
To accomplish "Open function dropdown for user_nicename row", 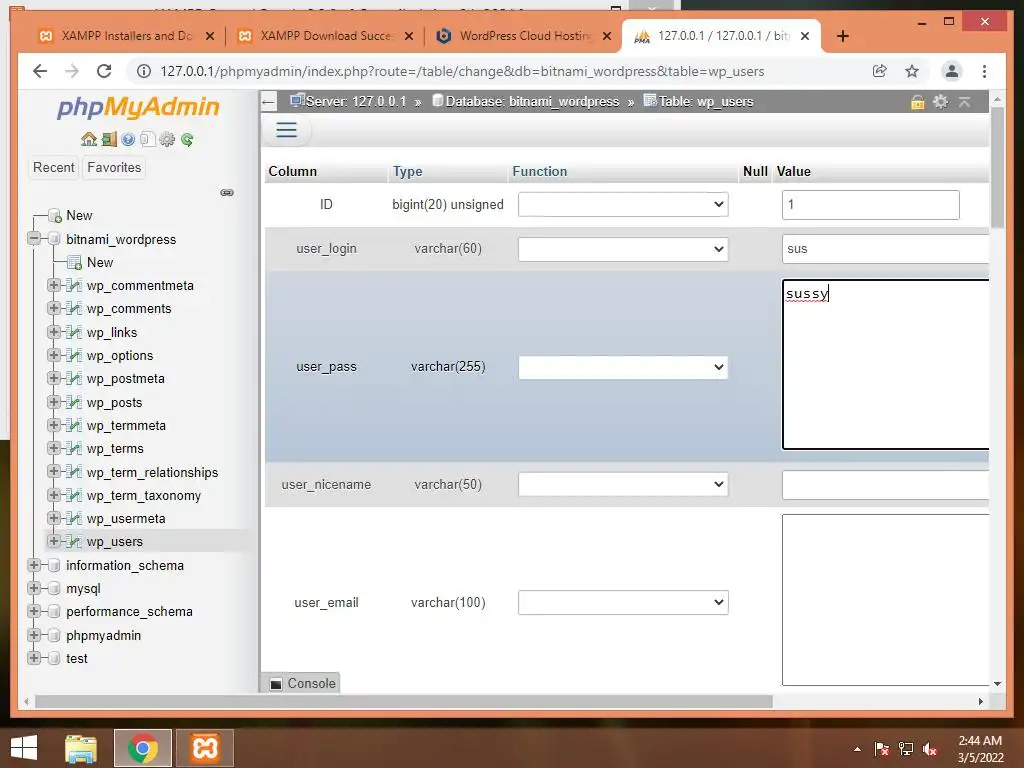I will [x=623, y=485].
